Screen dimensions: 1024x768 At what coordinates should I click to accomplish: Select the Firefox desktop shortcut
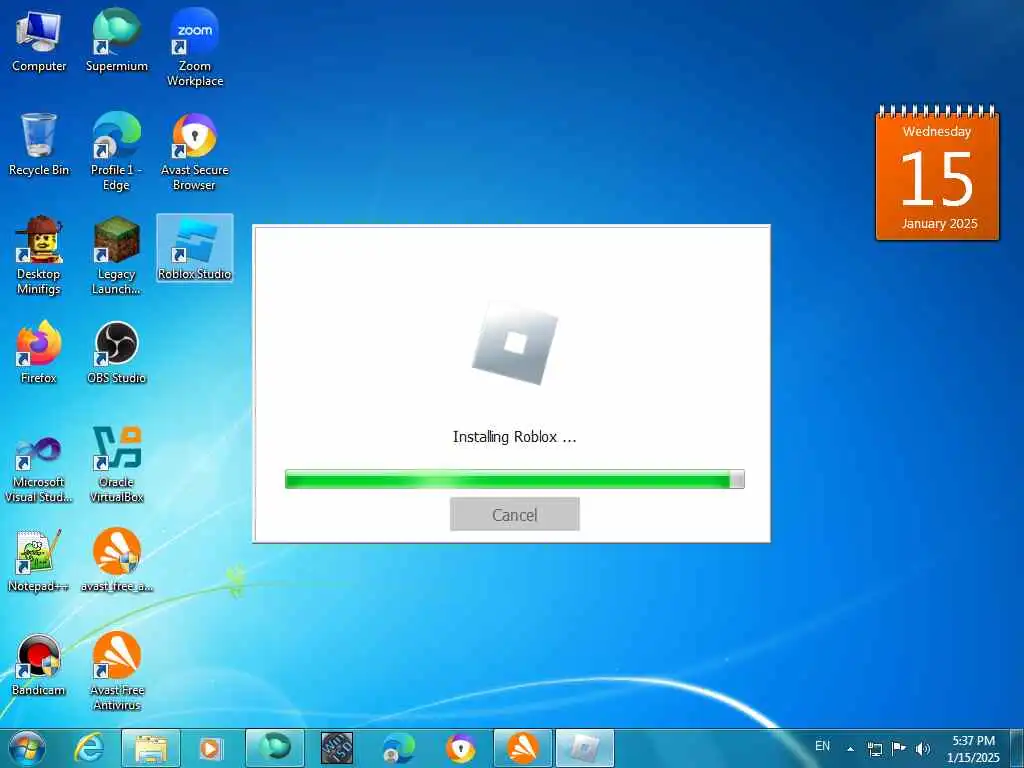(x=39, y=352)
